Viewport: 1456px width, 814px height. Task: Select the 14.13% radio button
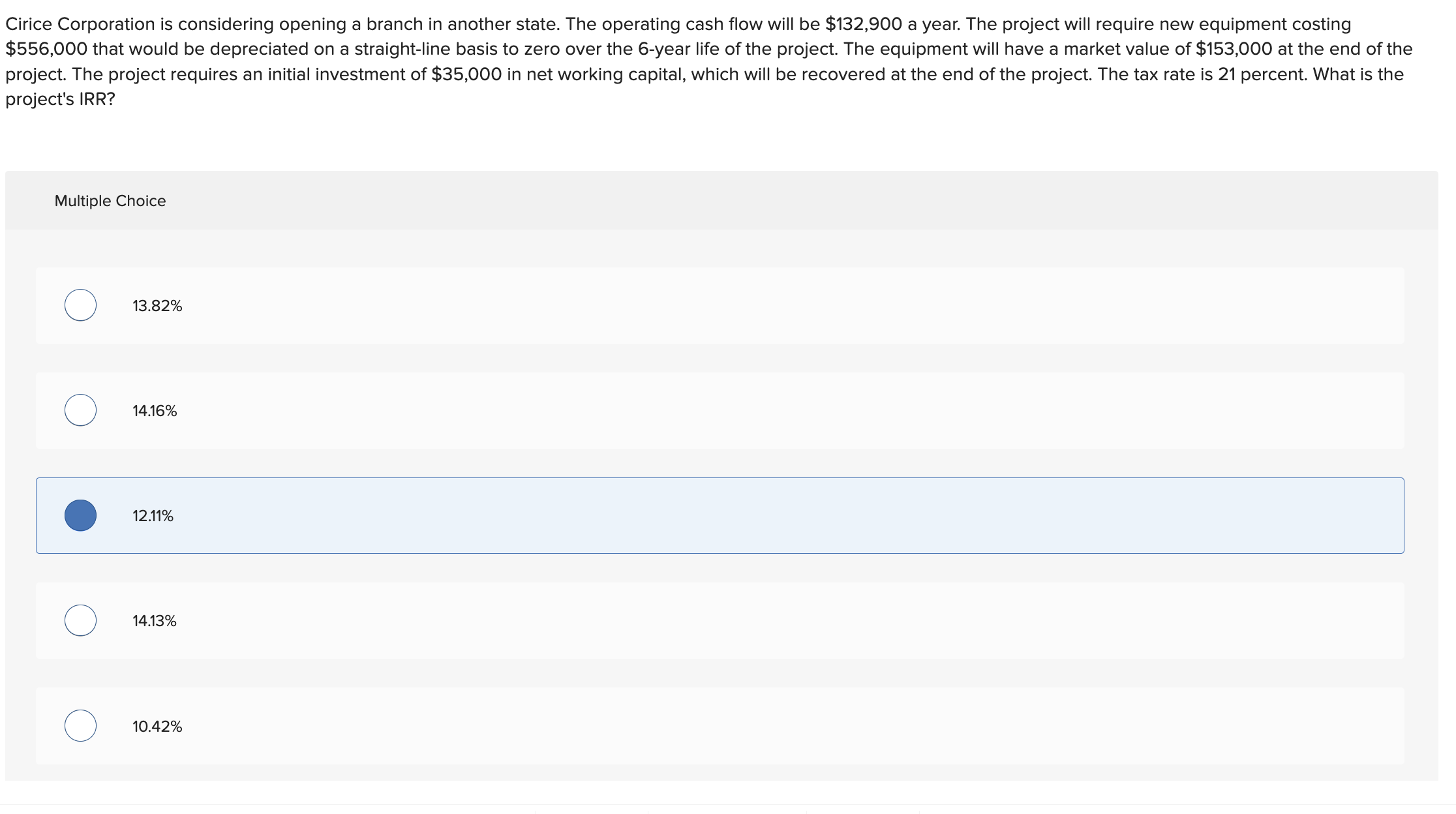80,620
